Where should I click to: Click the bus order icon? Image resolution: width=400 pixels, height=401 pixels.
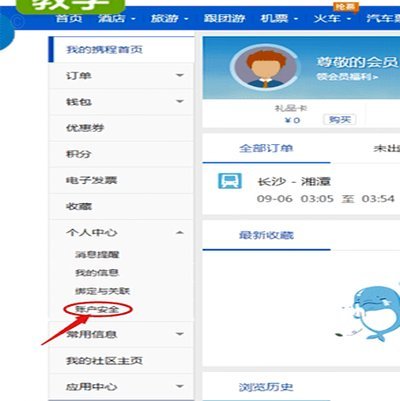(x=230, y=181)
